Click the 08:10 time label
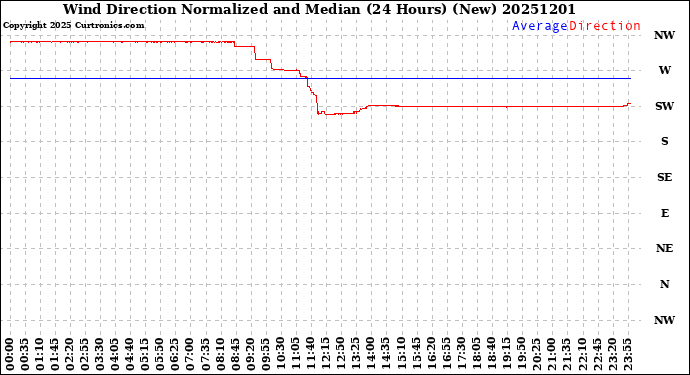 point(220,354)
